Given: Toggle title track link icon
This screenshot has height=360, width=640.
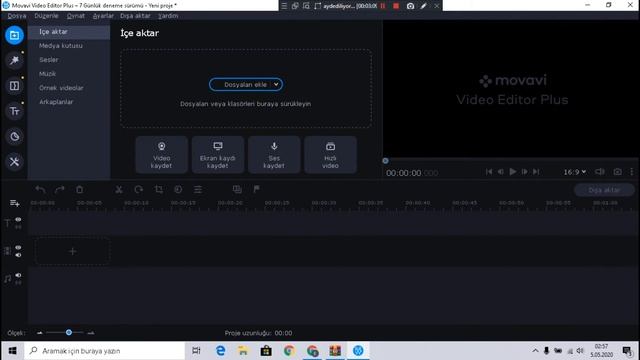Looking at the screenshot, I should click(x=18, y=227).
